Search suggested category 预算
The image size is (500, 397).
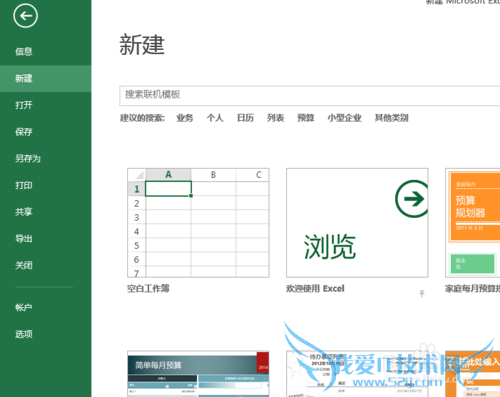[306, 118]
